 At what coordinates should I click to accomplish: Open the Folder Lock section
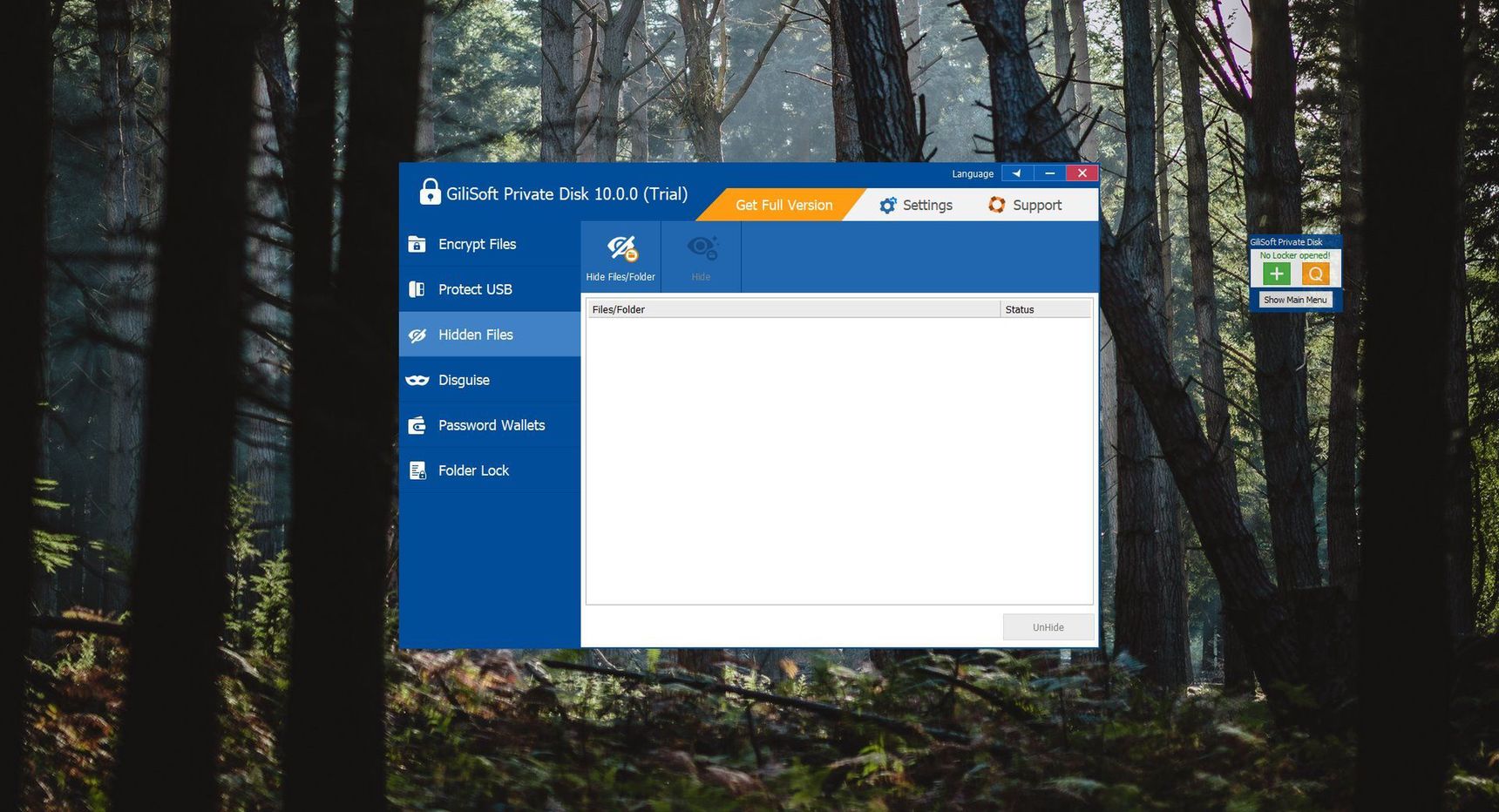click(x=490, y=470)
